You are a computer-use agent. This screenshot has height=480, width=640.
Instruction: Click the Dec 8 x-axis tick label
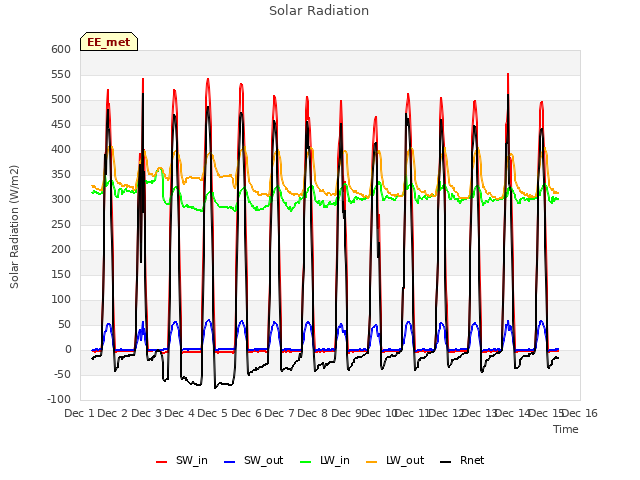click(x=312, y=413)
